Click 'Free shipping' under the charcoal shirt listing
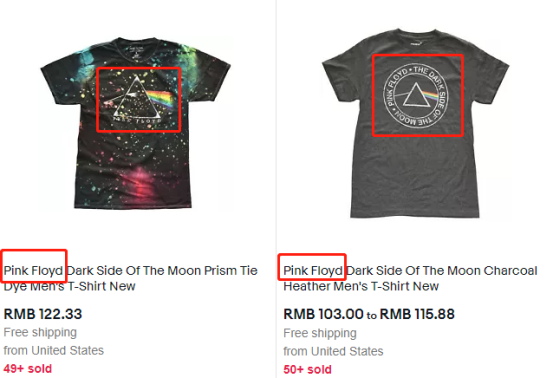Screen dimensions: 554x378 click(x=320, y=333)
